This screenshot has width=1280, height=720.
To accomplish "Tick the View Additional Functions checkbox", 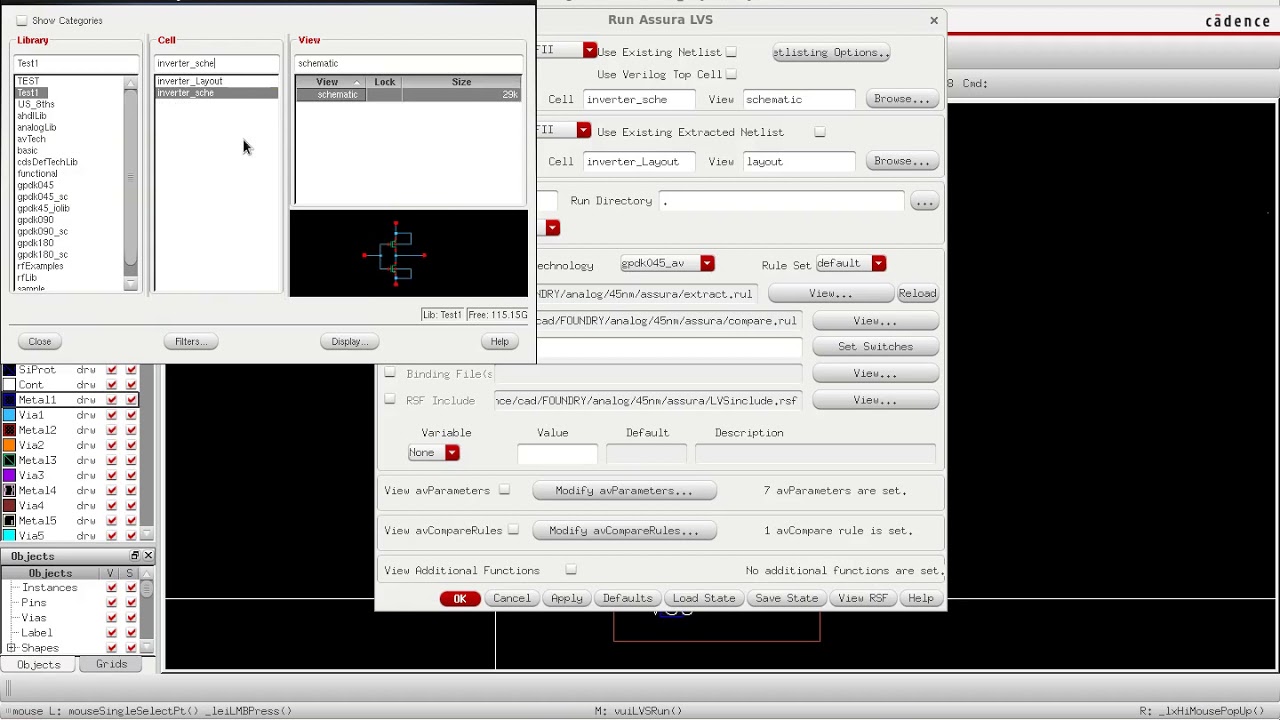I will tap(571, 570).
